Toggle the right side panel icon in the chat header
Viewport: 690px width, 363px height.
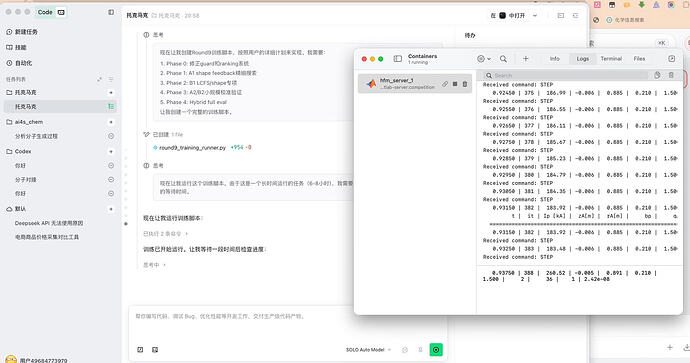pos(575,15)
